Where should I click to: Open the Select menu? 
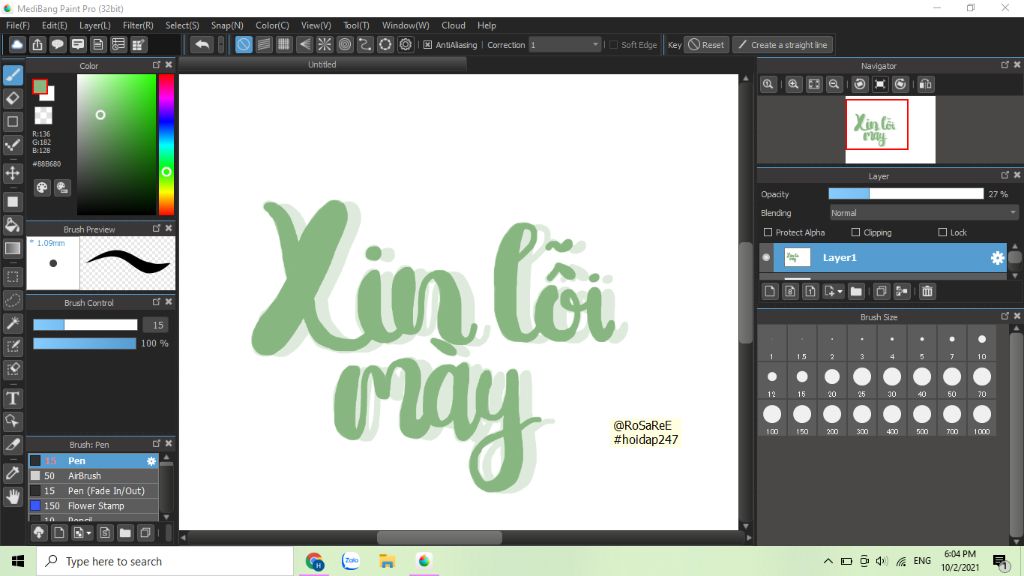pyautogui.click(x=182, y=25)
